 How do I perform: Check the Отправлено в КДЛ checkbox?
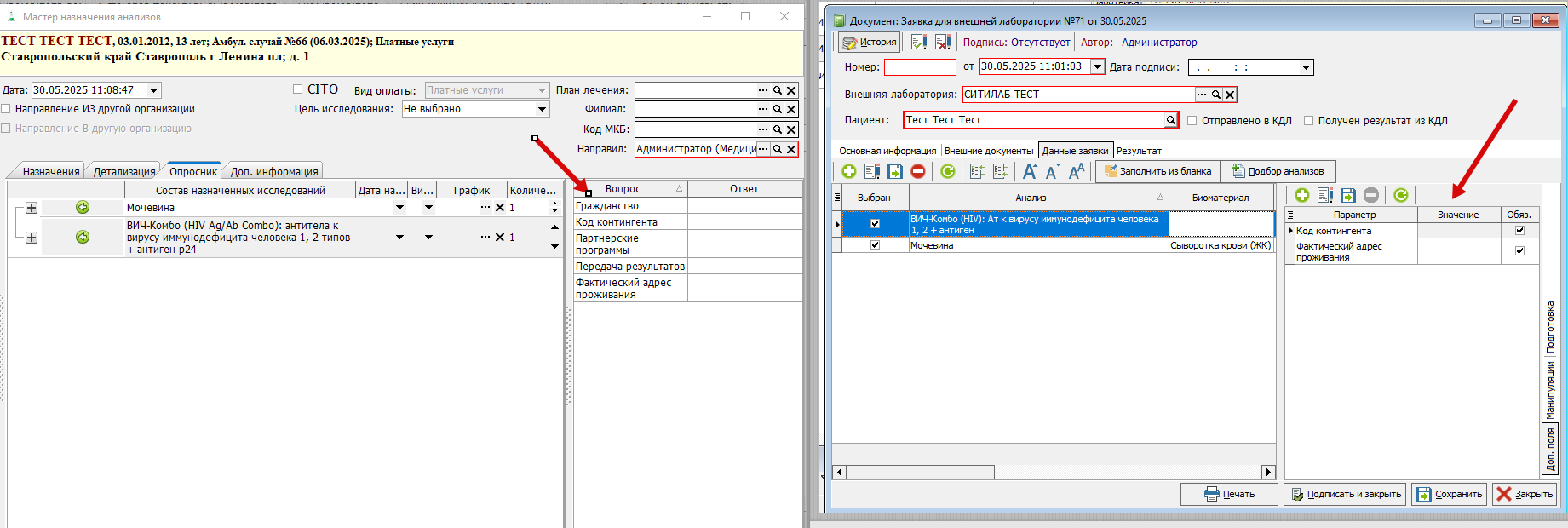point(1192,121)
